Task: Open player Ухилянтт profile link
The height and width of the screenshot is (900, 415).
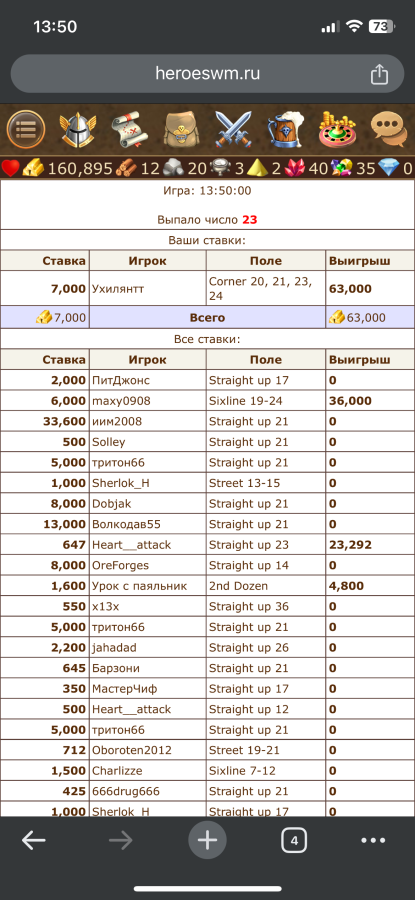Action: (118, 289)
